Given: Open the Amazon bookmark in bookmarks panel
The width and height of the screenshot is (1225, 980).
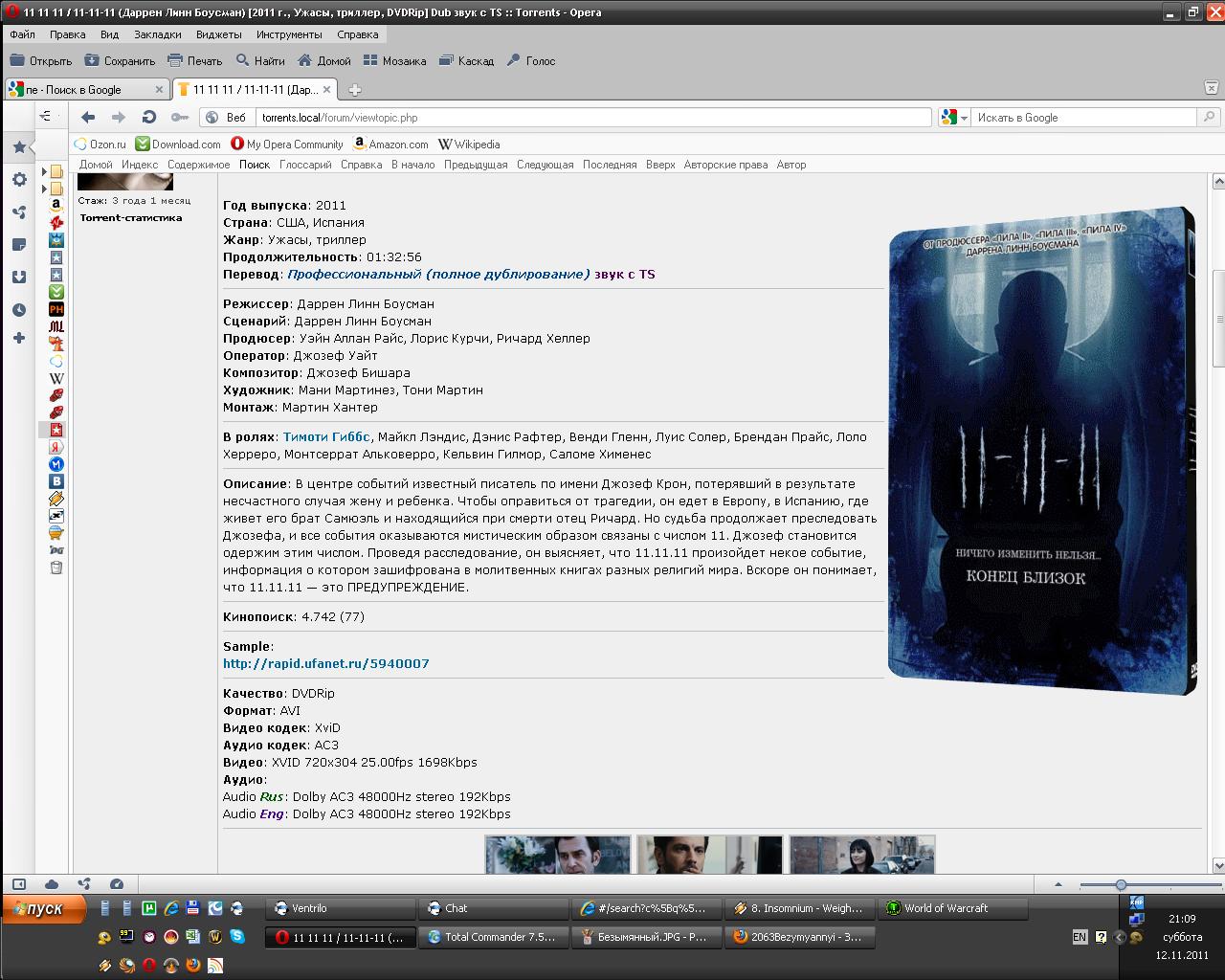Looking at the screenshot, I should (x=56, y=205).
